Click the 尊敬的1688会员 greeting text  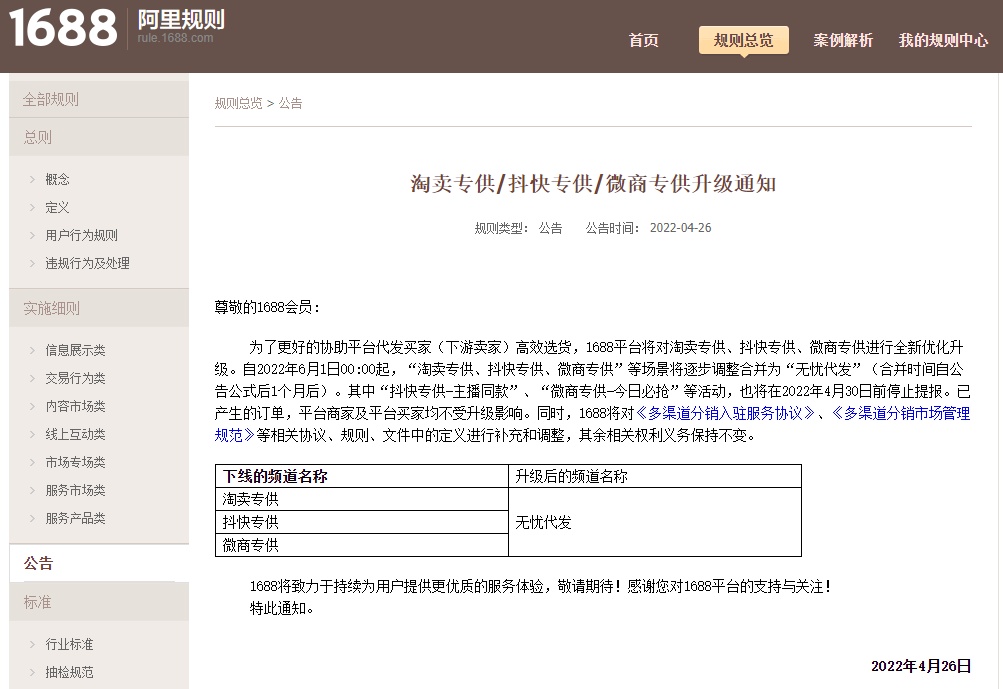(267, 307)
